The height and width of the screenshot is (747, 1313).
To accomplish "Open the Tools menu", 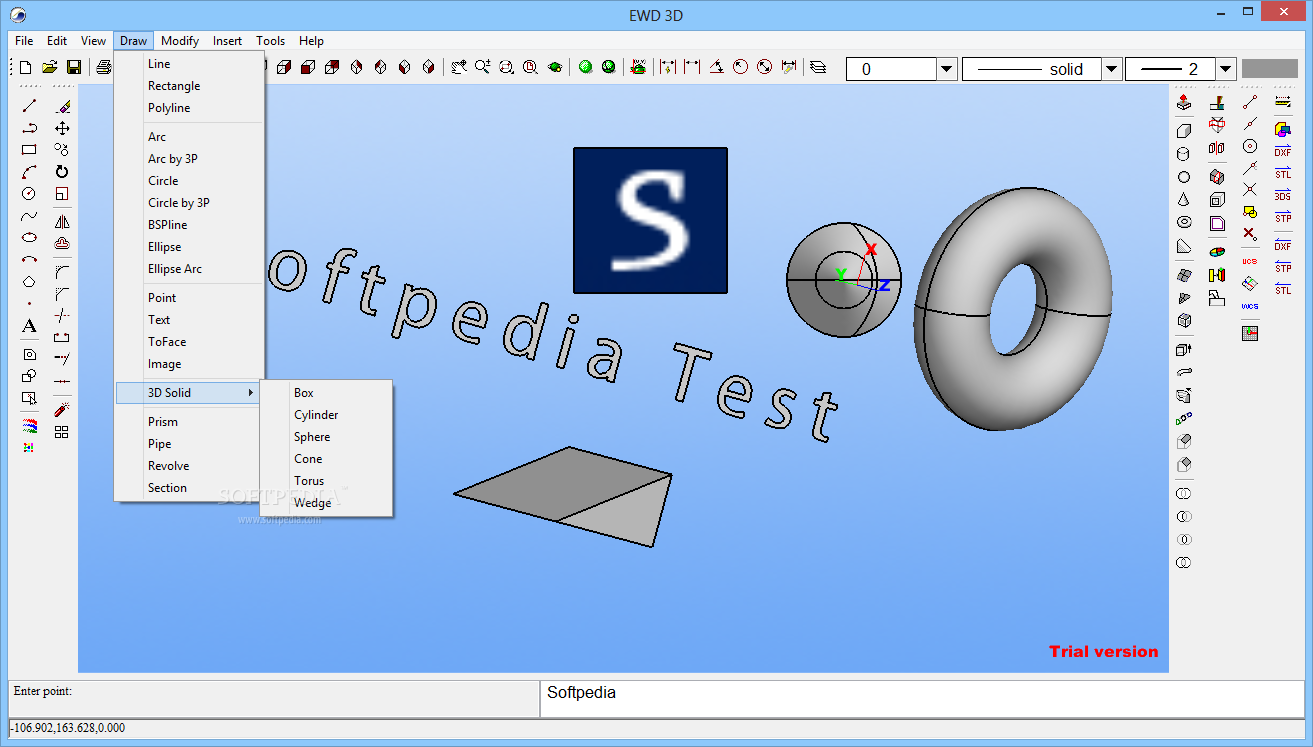I will 270,41.
